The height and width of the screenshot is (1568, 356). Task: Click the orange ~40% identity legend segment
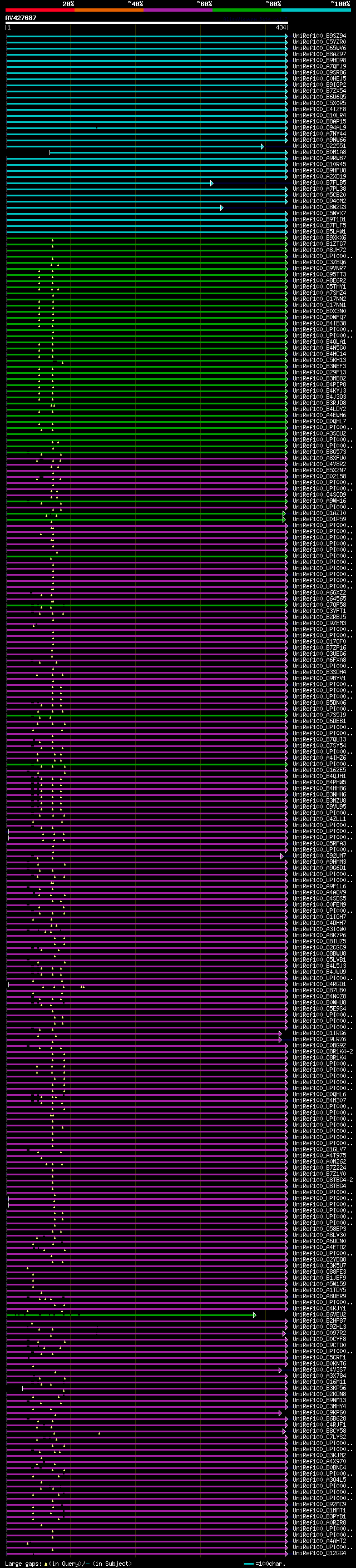coord(109,10)
